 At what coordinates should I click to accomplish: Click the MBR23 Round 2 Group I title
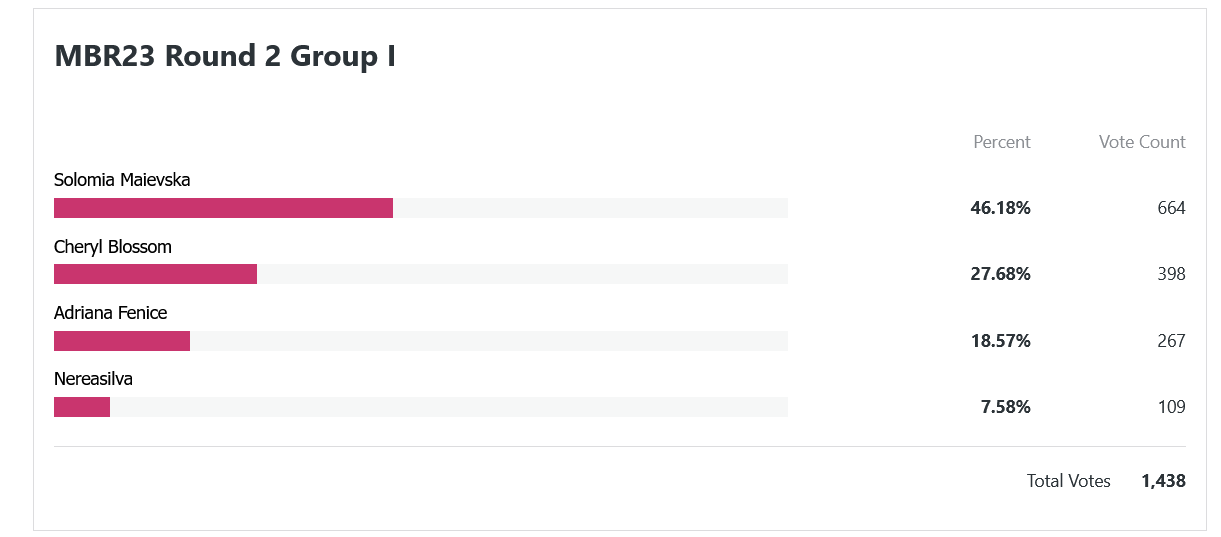[225, 56]
